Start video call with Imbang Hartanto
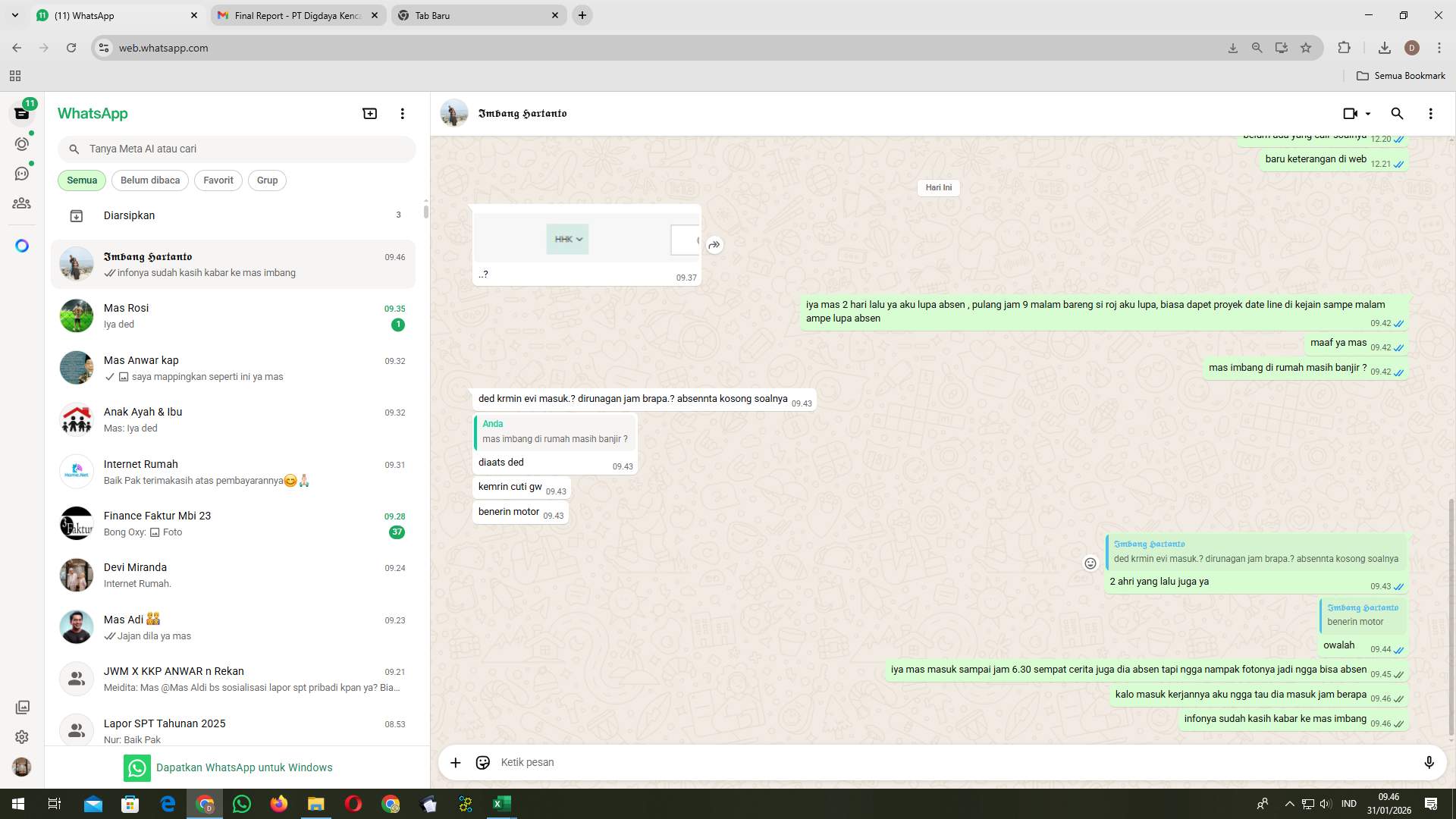1456x819 pixels. (1350, 113)
